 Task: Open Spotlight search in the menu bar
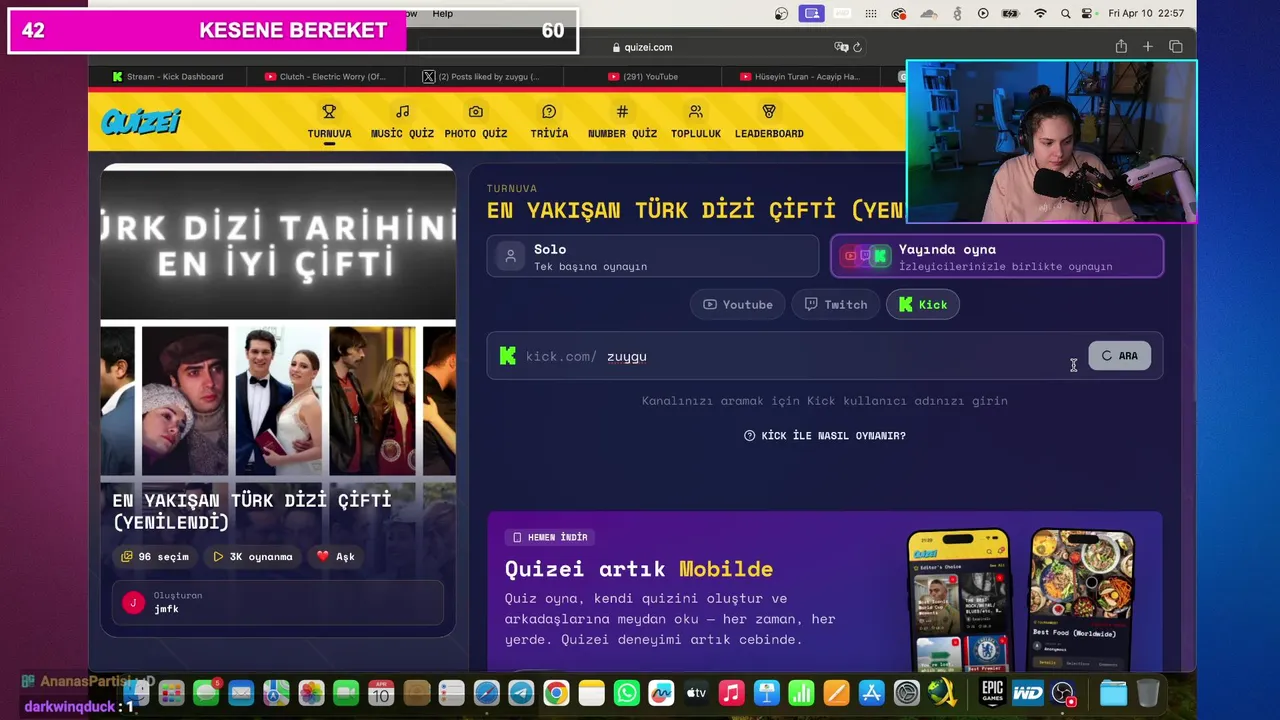pyautogui.click(x=1065, y=14)
